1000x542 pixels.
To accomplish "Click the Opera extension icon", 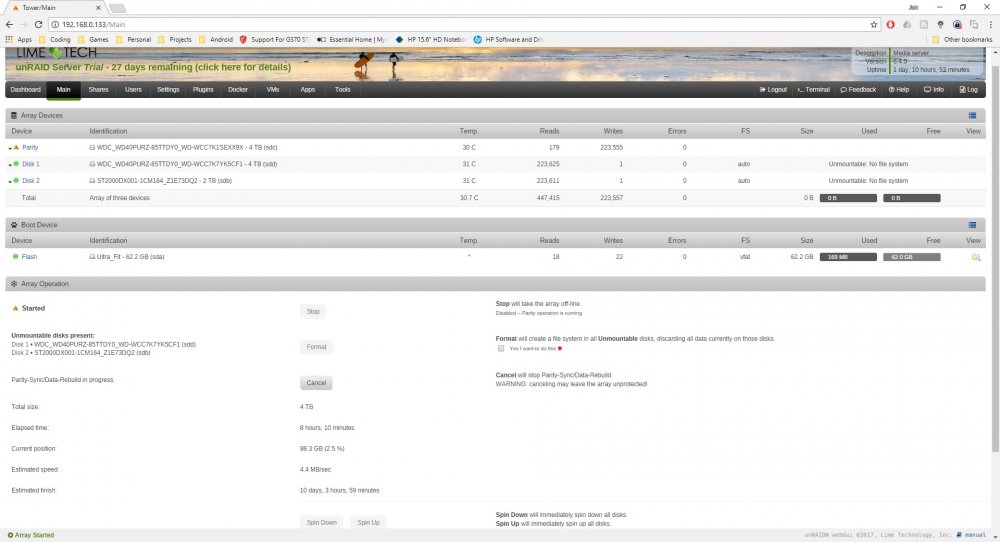I will pos(890,24).
